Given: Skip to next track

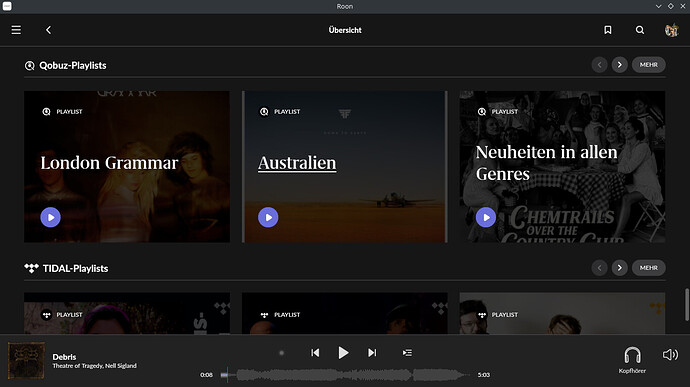Looking at the screenshot, I should 372,353.
